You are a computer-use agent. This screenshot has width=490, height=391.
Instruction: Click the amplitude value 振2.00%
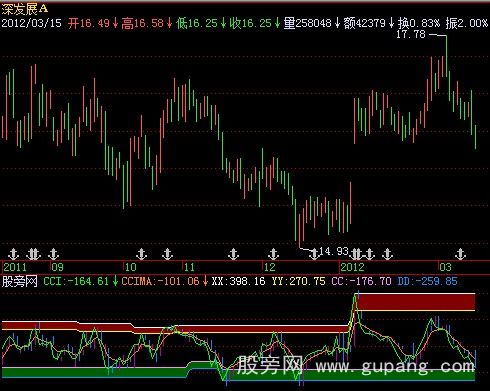pyautogui.click(x=467, y=23)
